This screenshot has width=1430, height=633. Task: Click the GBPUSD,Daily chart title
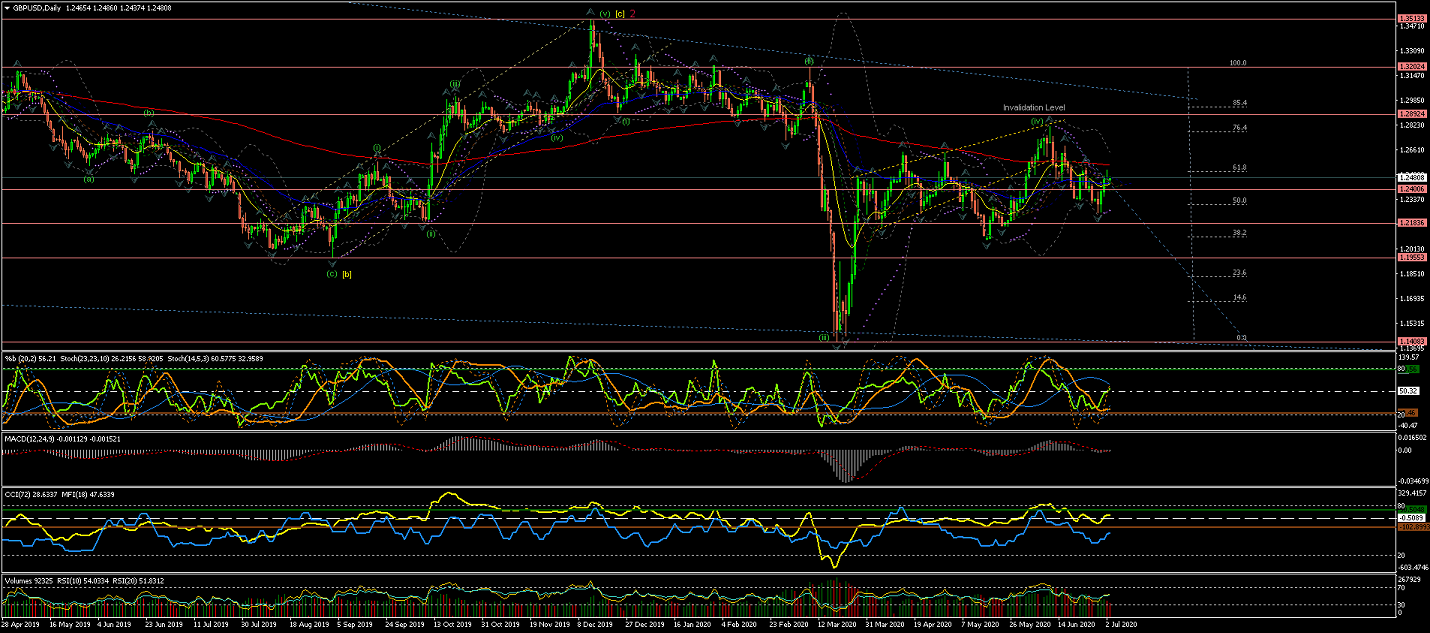(x=43, y=7)
